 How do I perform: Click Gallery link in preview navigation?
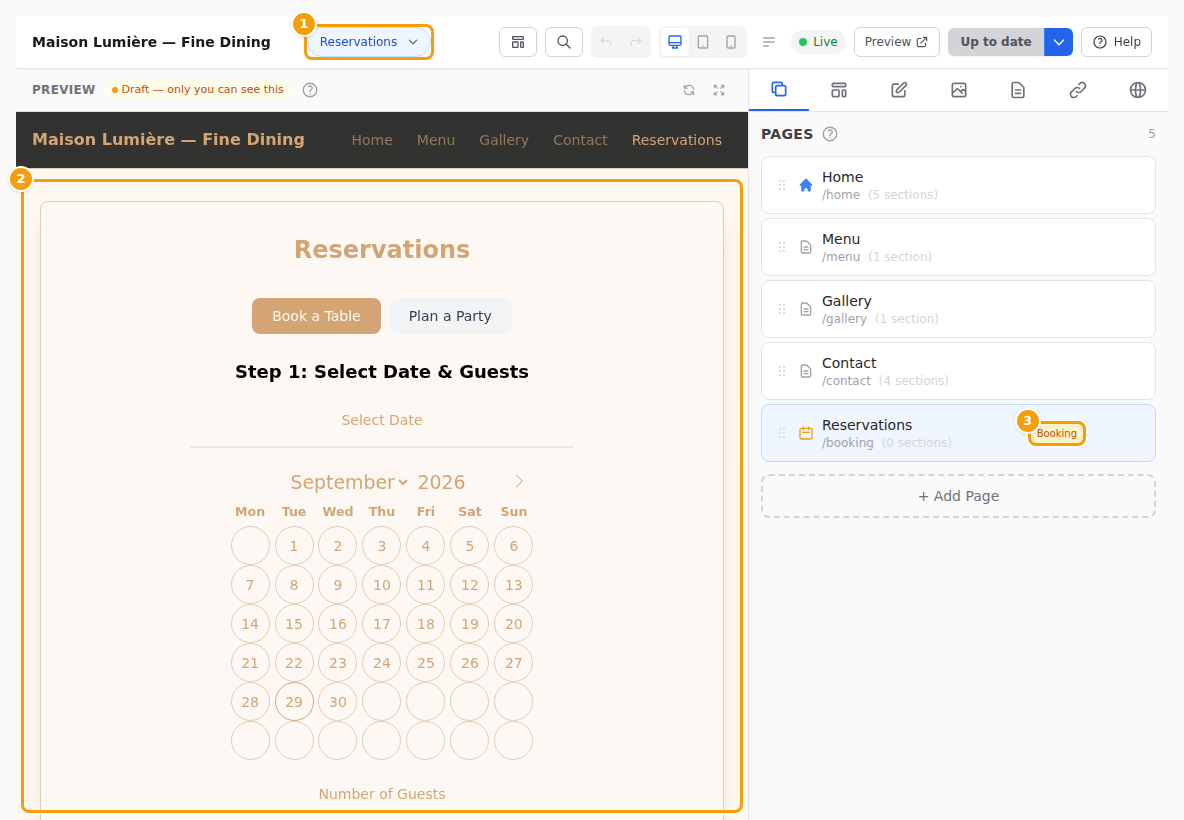504,140
